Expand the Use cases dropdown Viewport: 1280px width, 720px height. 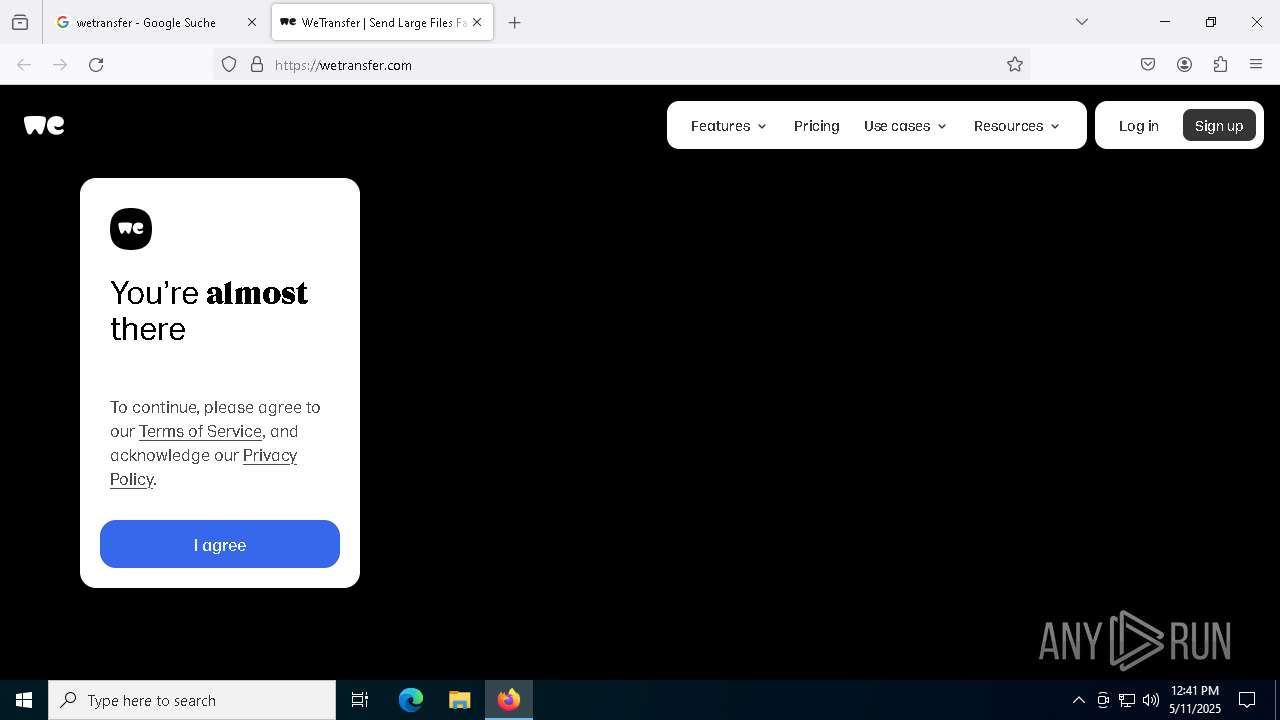(x=905, y=126)
